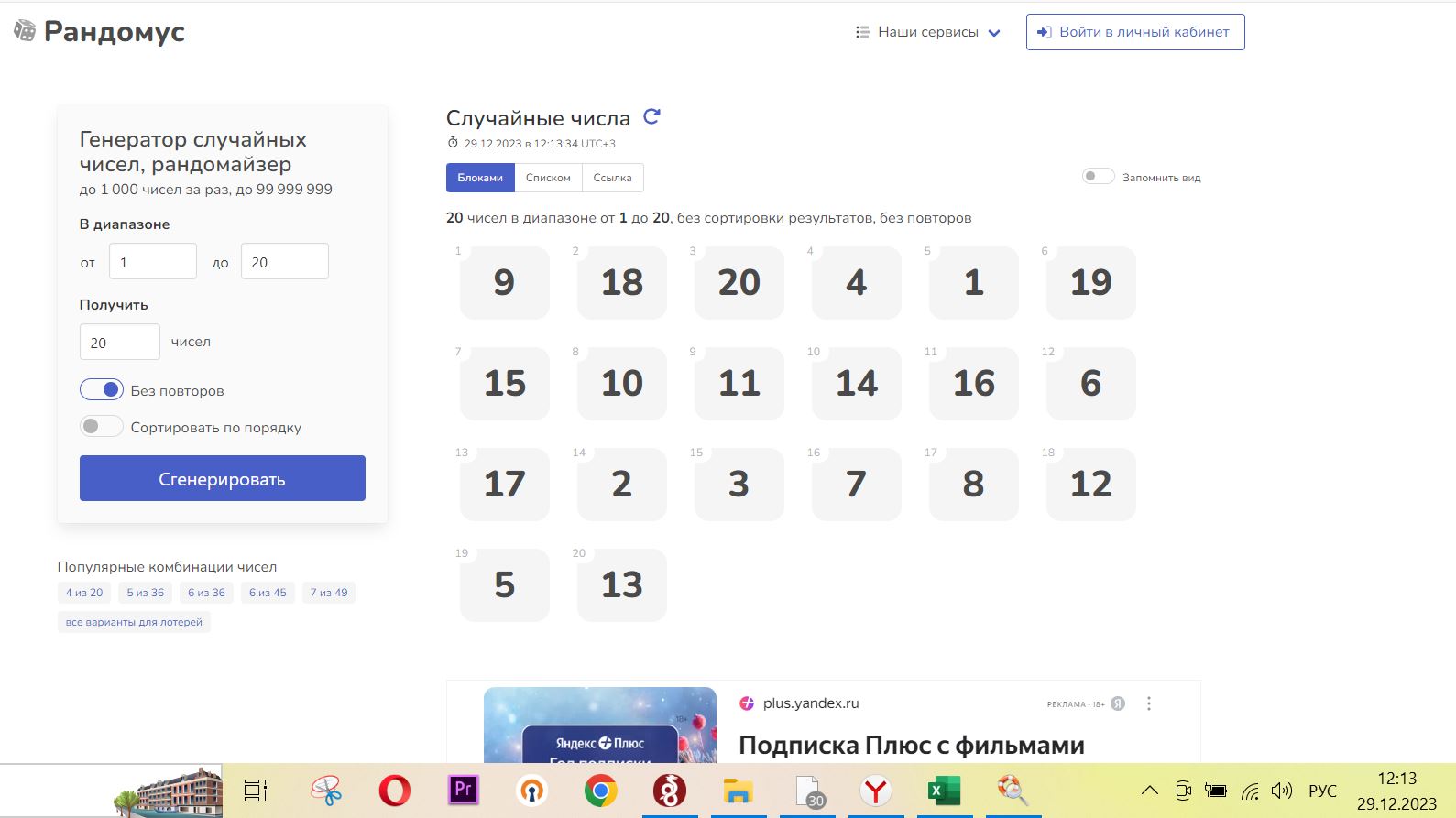Open Wi-Fi network settings in the tray
Image resolution: width=1456 pixels, height=818 pixels.
coord(1250,791)
